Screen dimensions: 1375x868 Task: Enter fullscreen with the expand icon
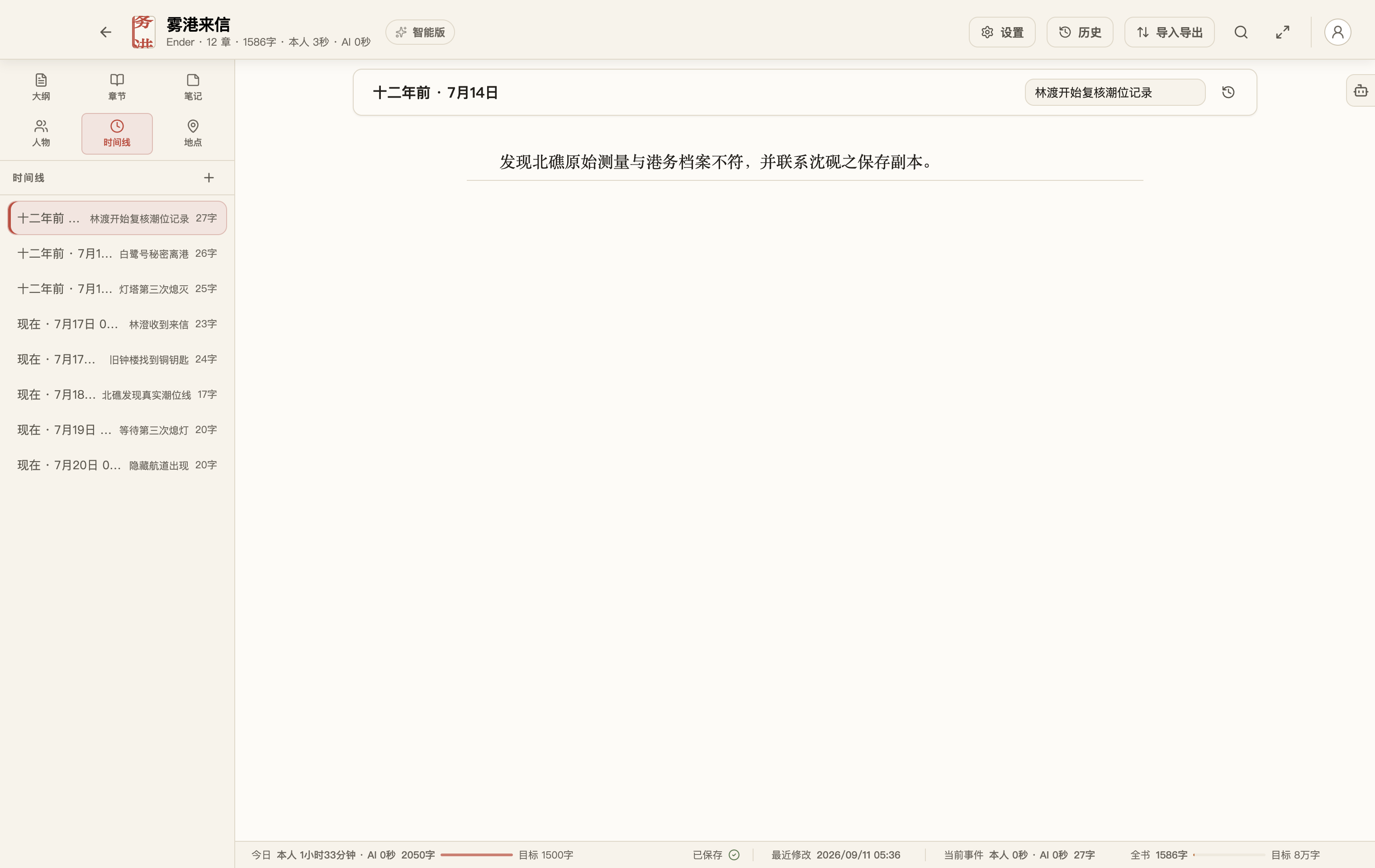[x=1282, y=32]
